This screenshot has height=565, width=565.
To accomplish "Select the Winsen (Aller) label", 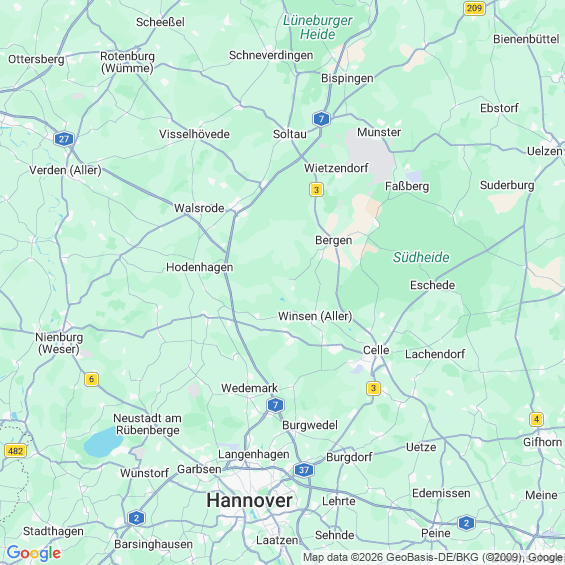I will tap(315, 316).
